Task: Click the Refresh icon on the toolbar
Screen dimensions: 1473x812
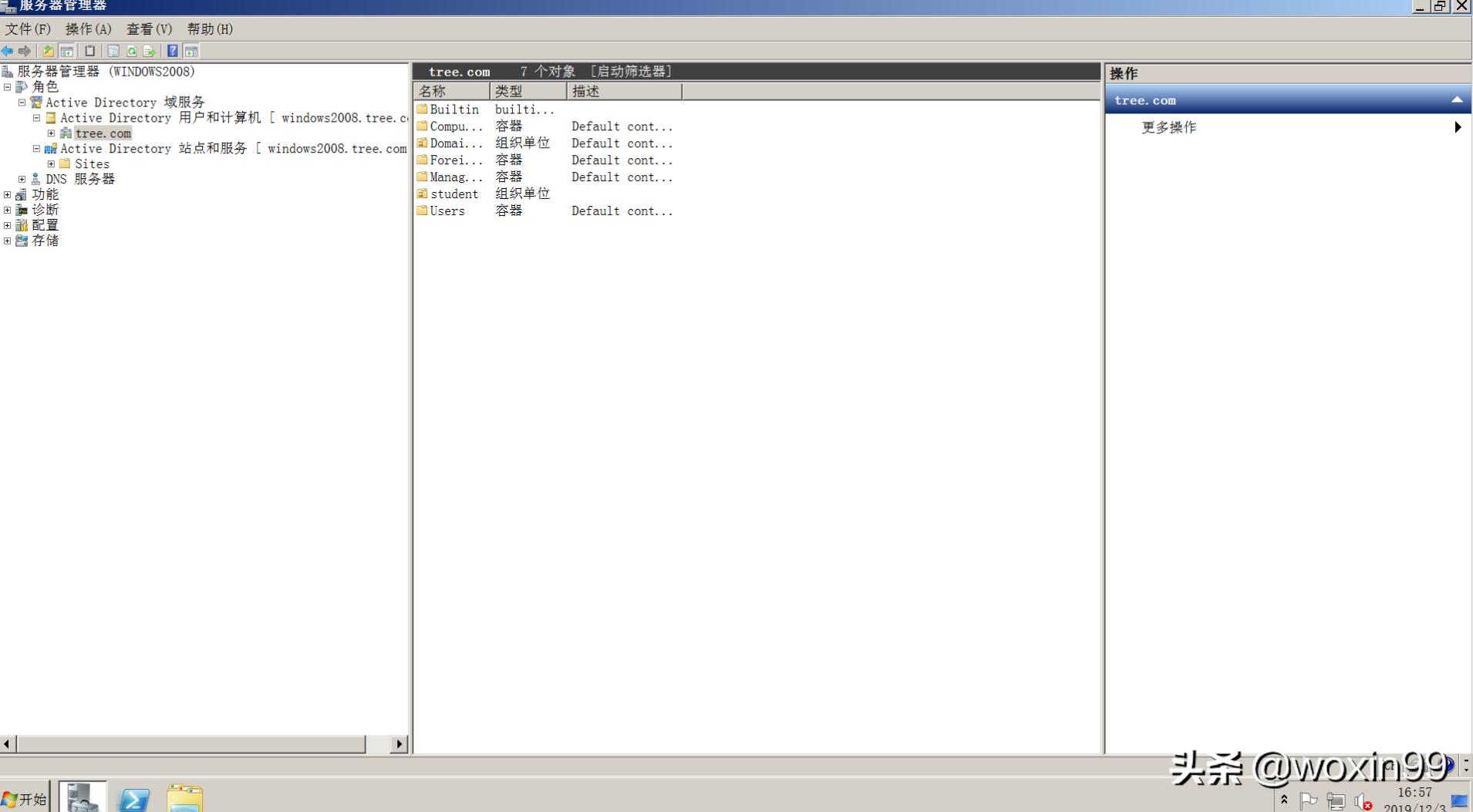Action: pyautogui.click(x=132, y=51)
